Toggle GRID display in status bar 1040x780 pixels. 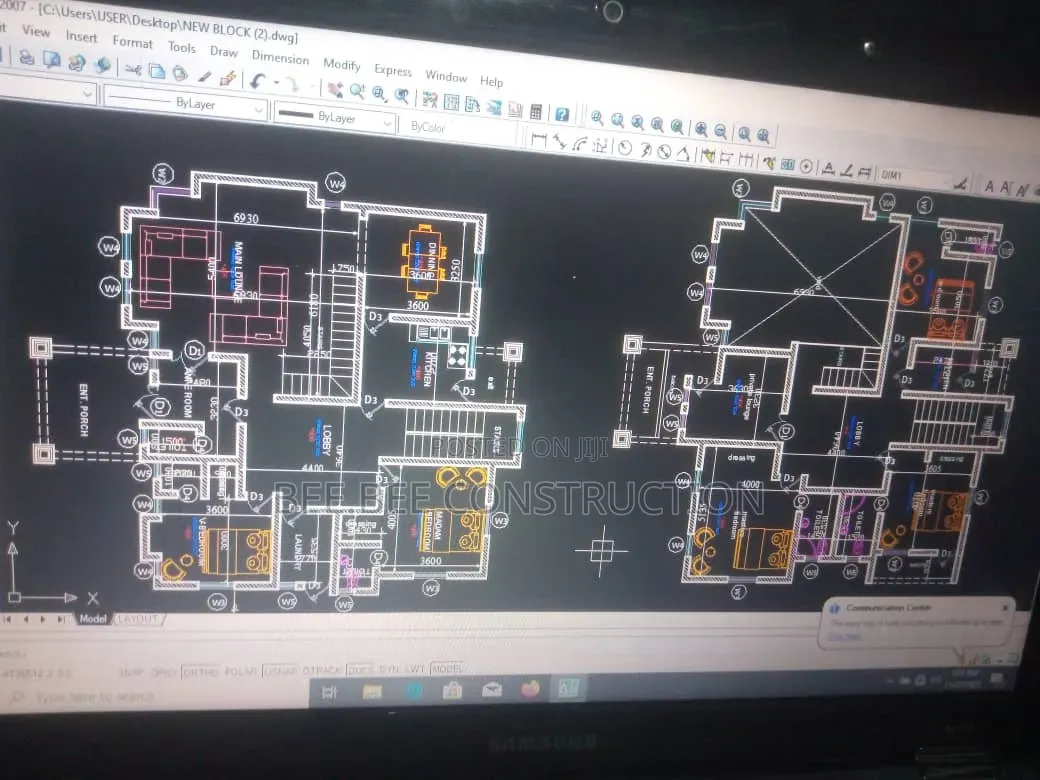163,672
